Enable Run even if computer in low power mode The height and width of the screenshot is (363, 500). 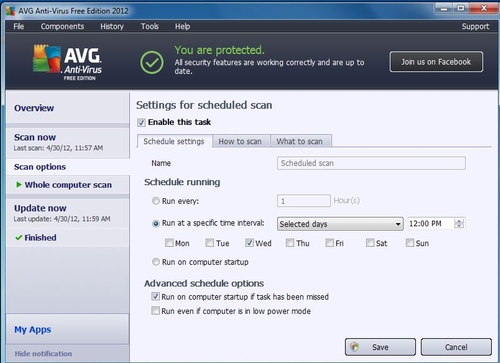click(x=155, y=311)
